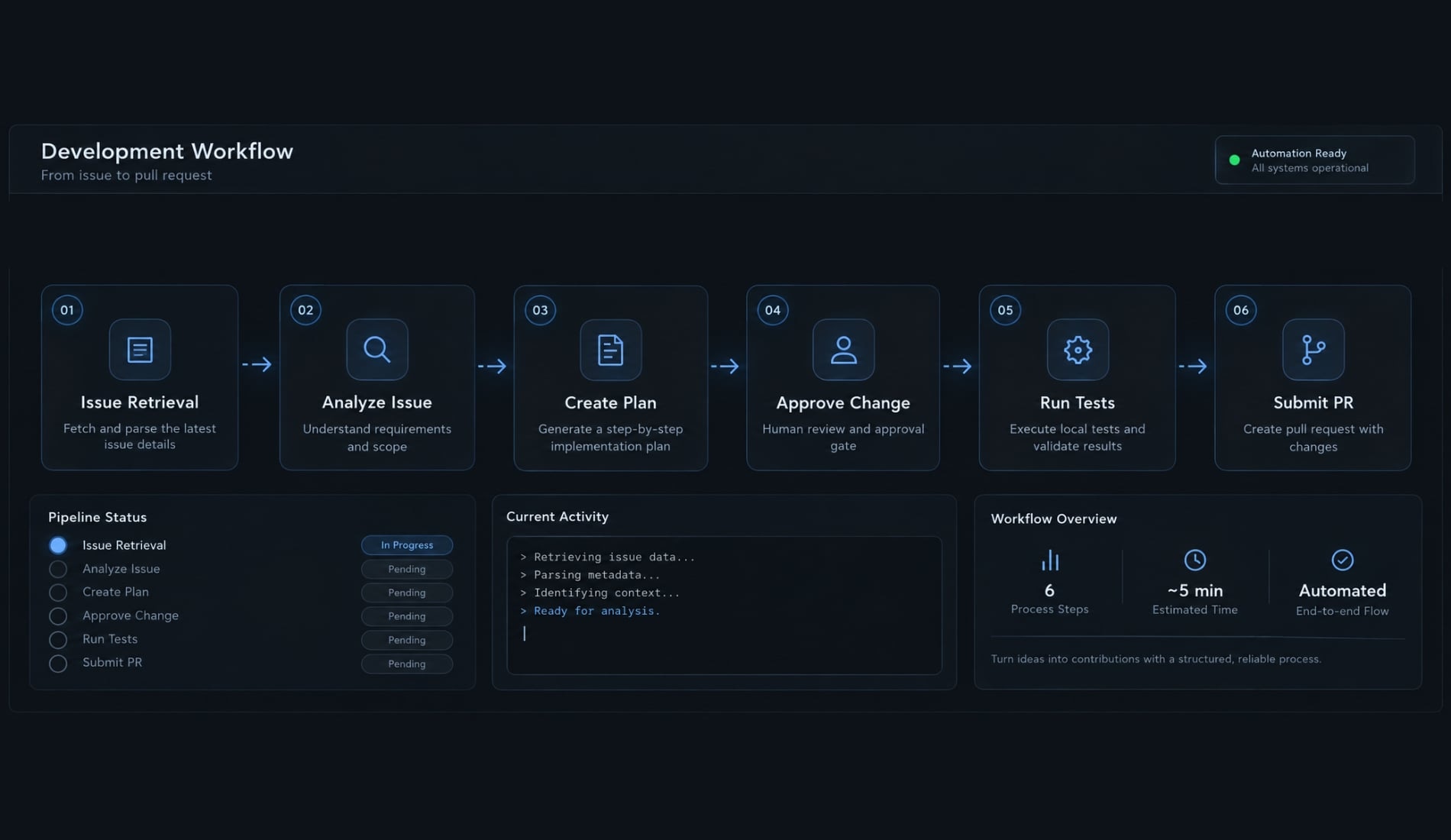Click the 03 step number badge

click(540, 310)
